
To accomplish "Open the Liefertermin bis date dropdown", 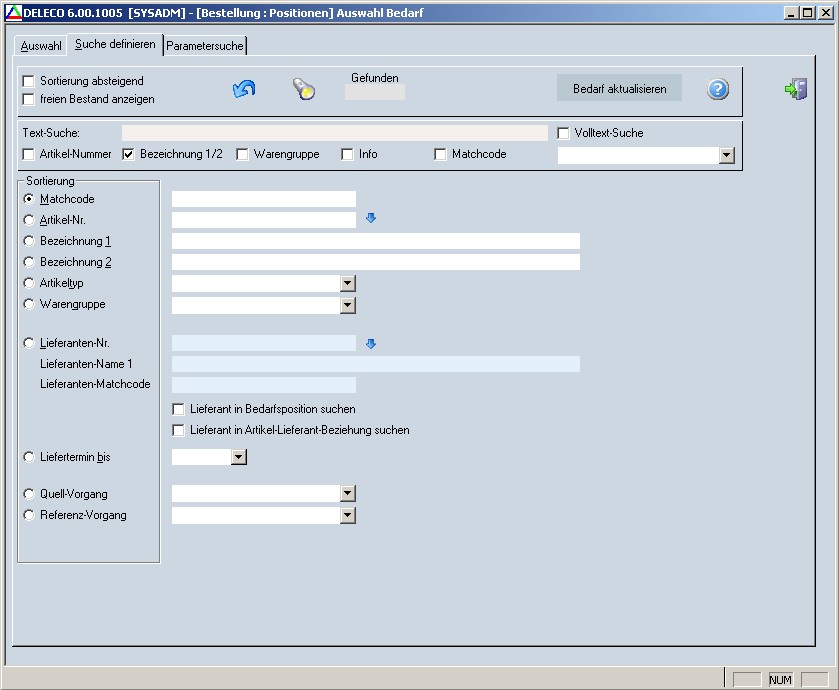I will point(238,457).
